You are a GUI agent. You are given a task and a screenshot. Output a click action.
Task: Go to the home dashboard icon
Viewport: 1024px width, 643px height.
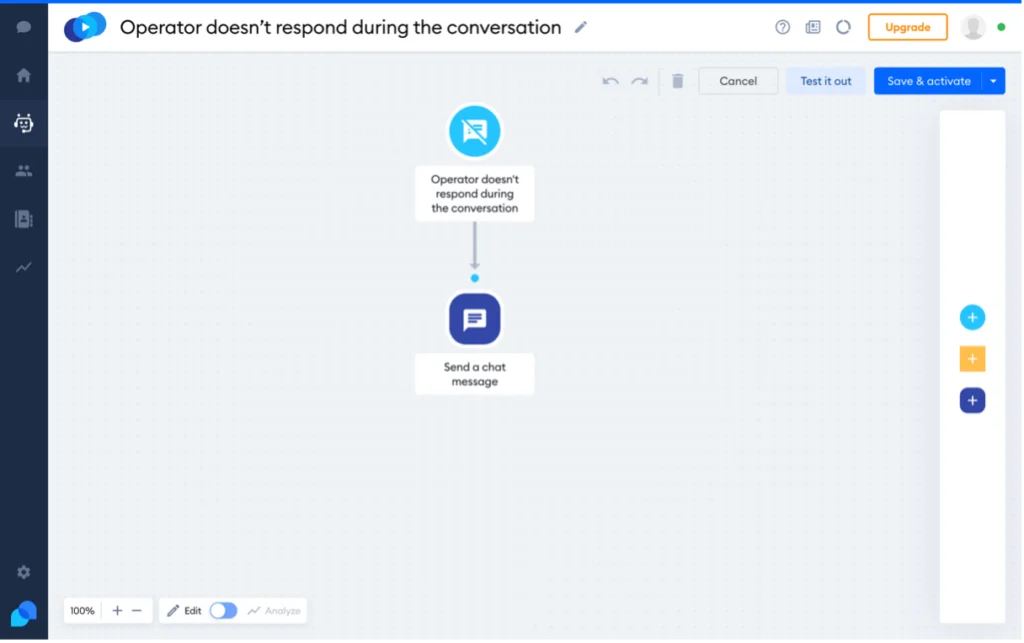(24, 75)
